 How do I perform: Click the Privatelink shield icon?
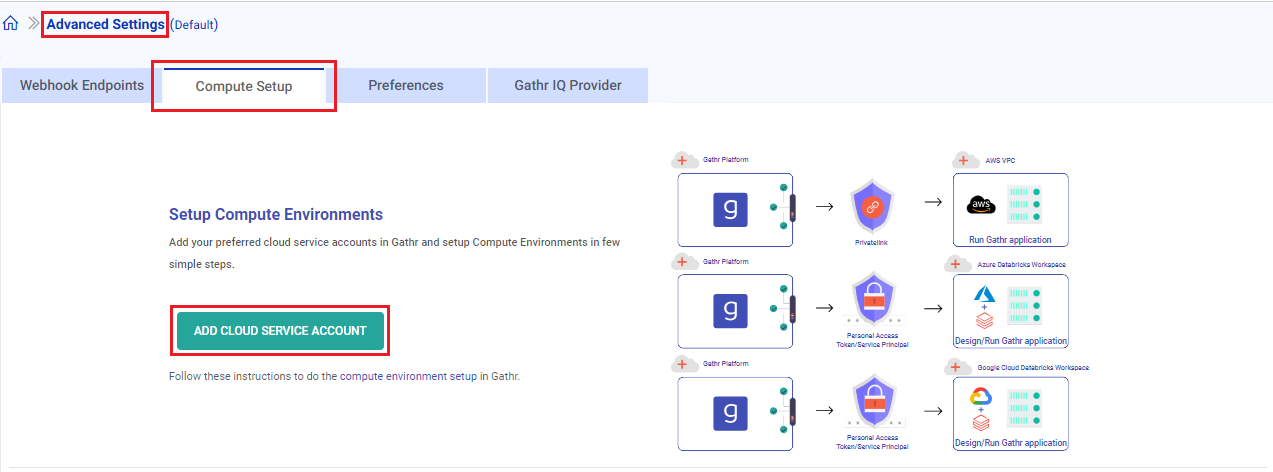868,206
